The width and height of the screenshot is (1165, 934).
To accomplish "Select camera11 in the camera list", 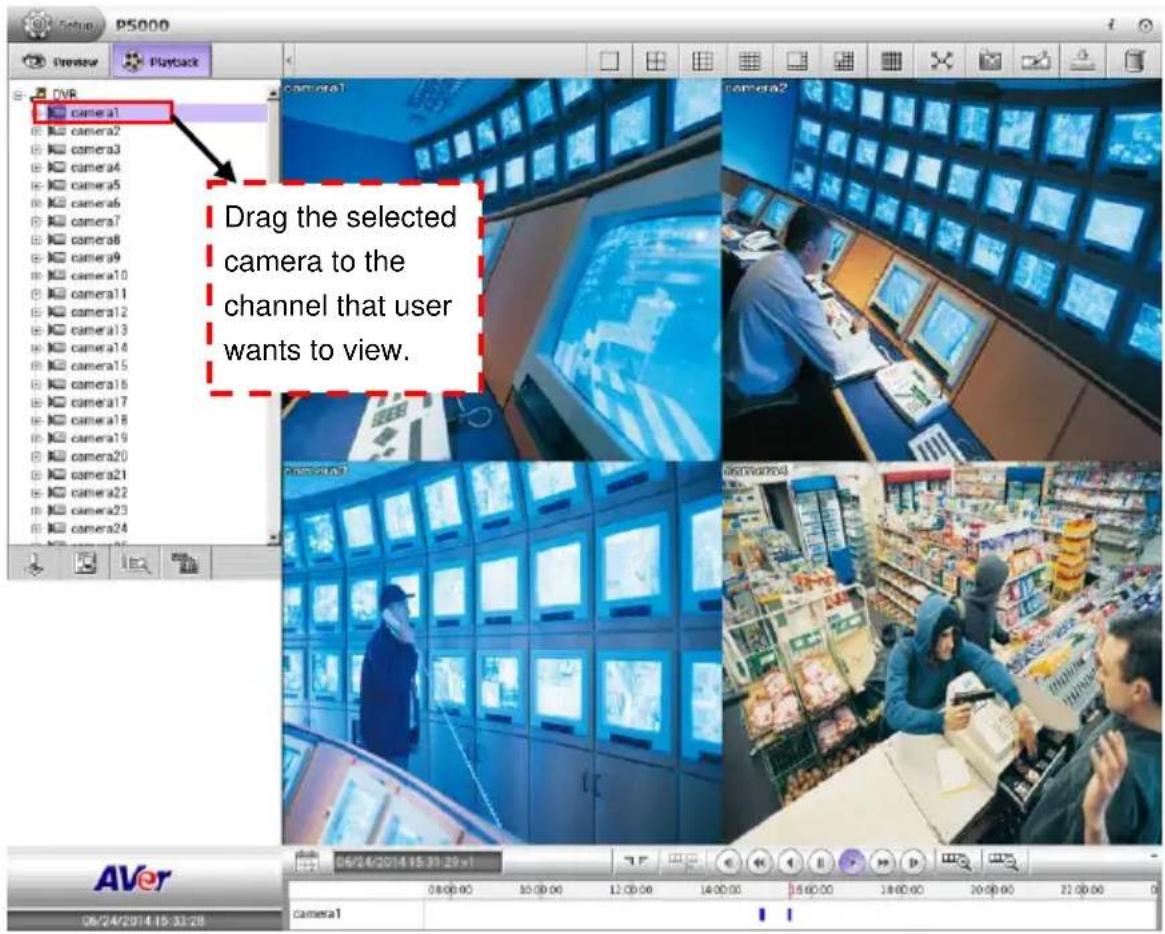I will coord(99,294).
